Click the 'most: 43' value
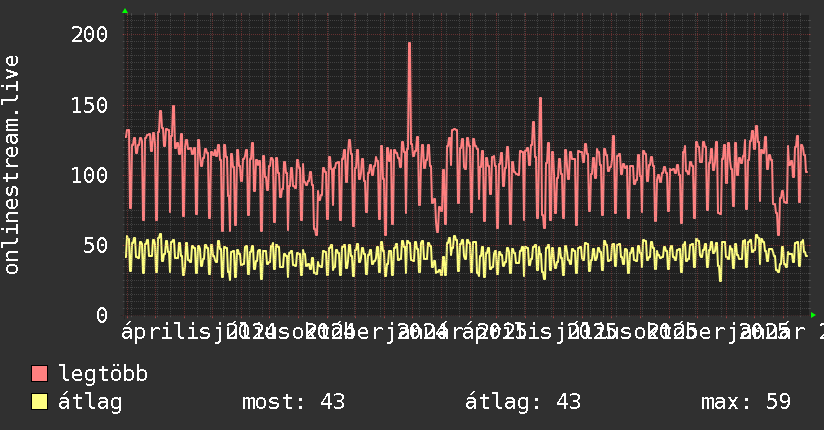 pos(293,402)
